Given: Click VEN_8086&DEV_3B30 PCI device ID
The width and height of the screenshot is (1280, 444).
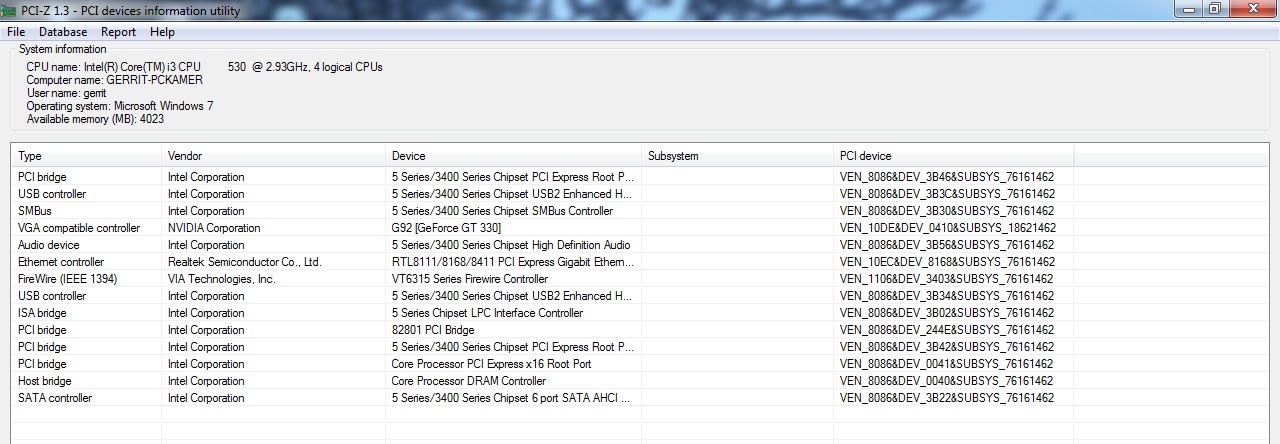Looking at the screenshot, I should pos(947,211).
